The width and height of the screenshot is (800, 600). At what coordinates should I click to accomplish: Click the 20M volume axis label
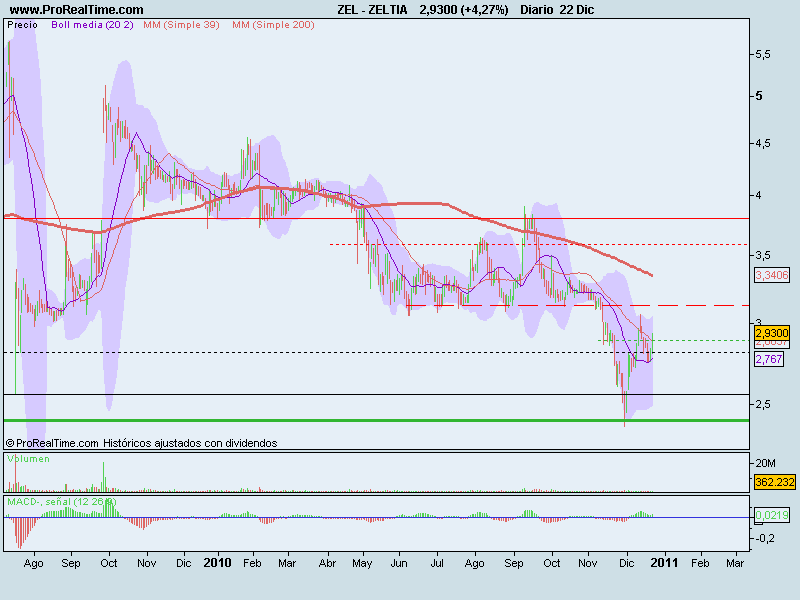click(765, 463)
